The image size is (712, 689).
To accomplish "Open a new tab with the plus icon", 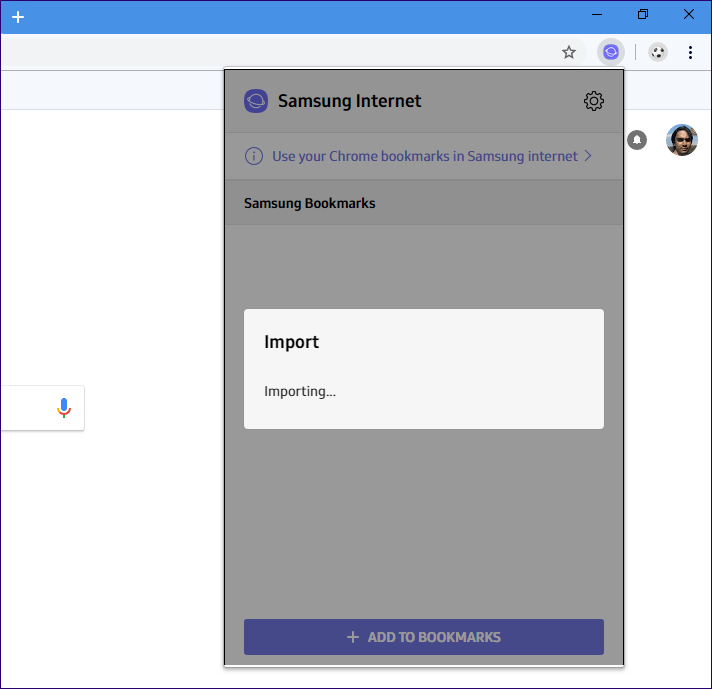I will coord(18,17).
